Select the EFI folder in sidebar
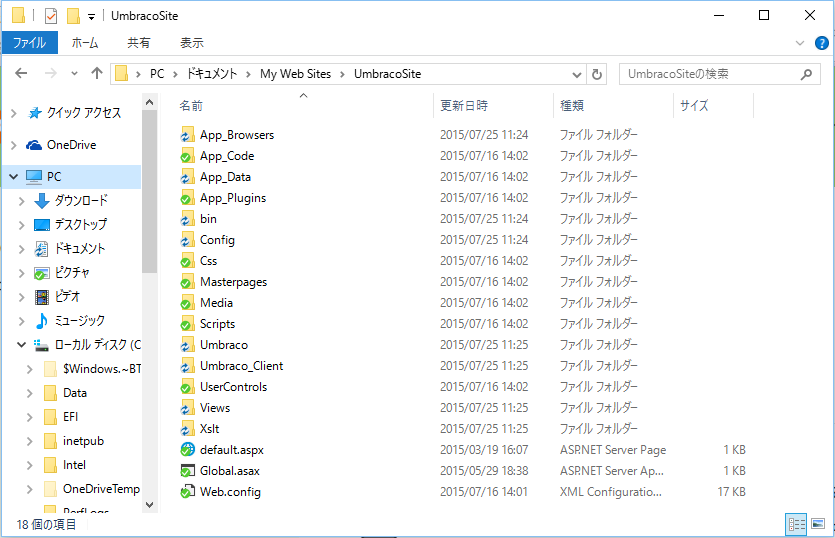This screenshot has width=835, height=538. (x=70, y=417)
